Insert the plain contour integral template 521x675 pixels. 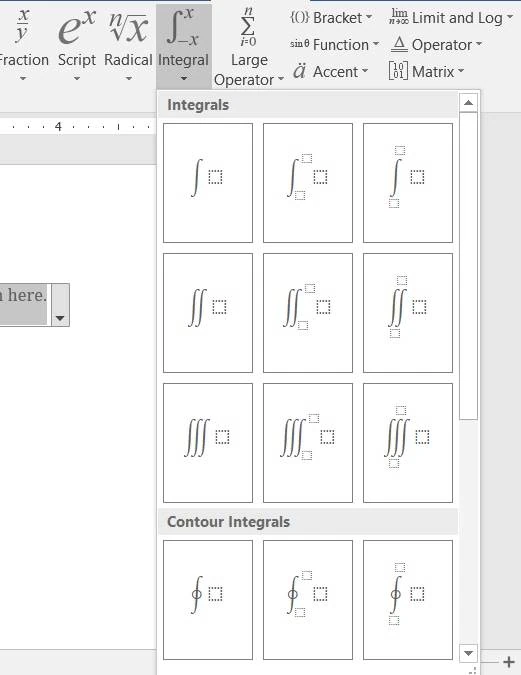(208, 600)
